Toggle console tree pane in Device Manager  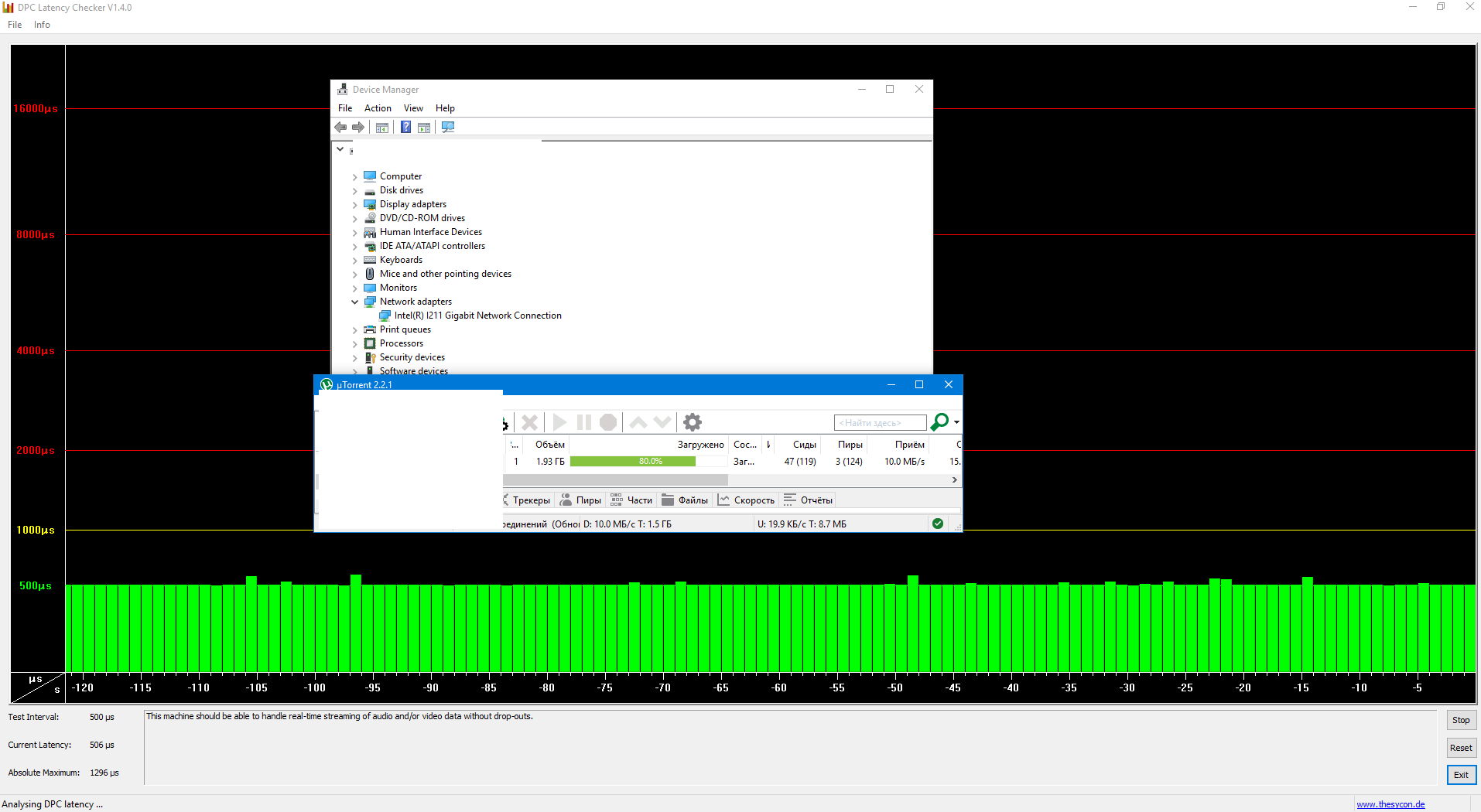382,128
